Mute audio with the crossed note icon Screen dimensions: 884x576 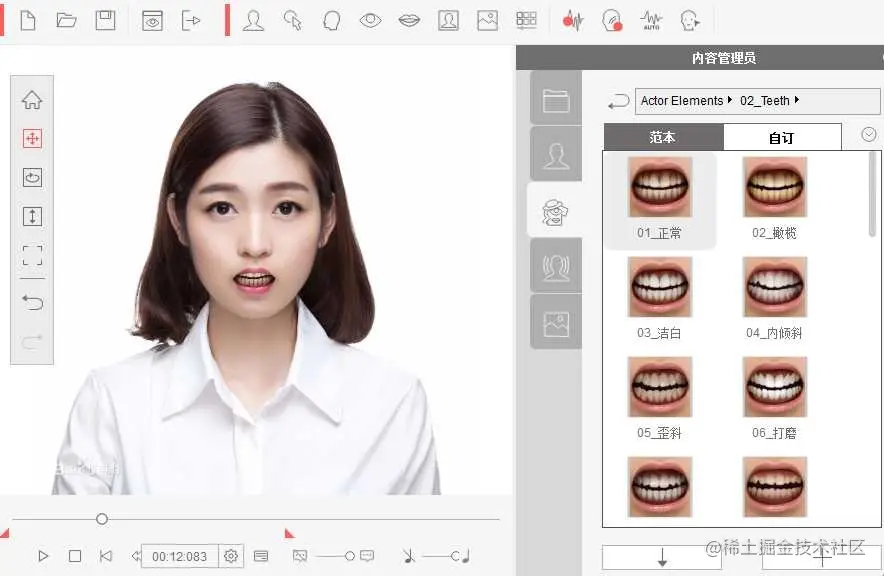(409, 556)
